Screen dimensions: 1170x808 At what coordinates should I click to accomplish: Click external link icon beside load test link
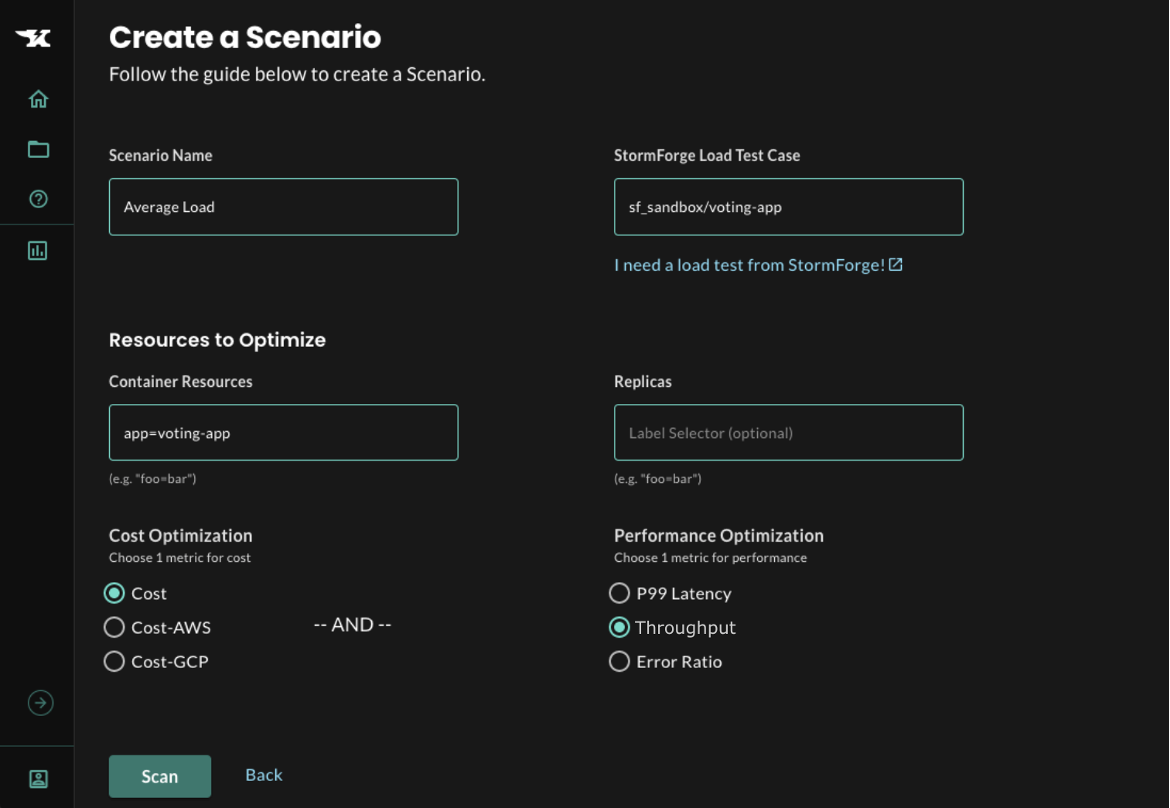pyautogui.click(x=896, y=265)
